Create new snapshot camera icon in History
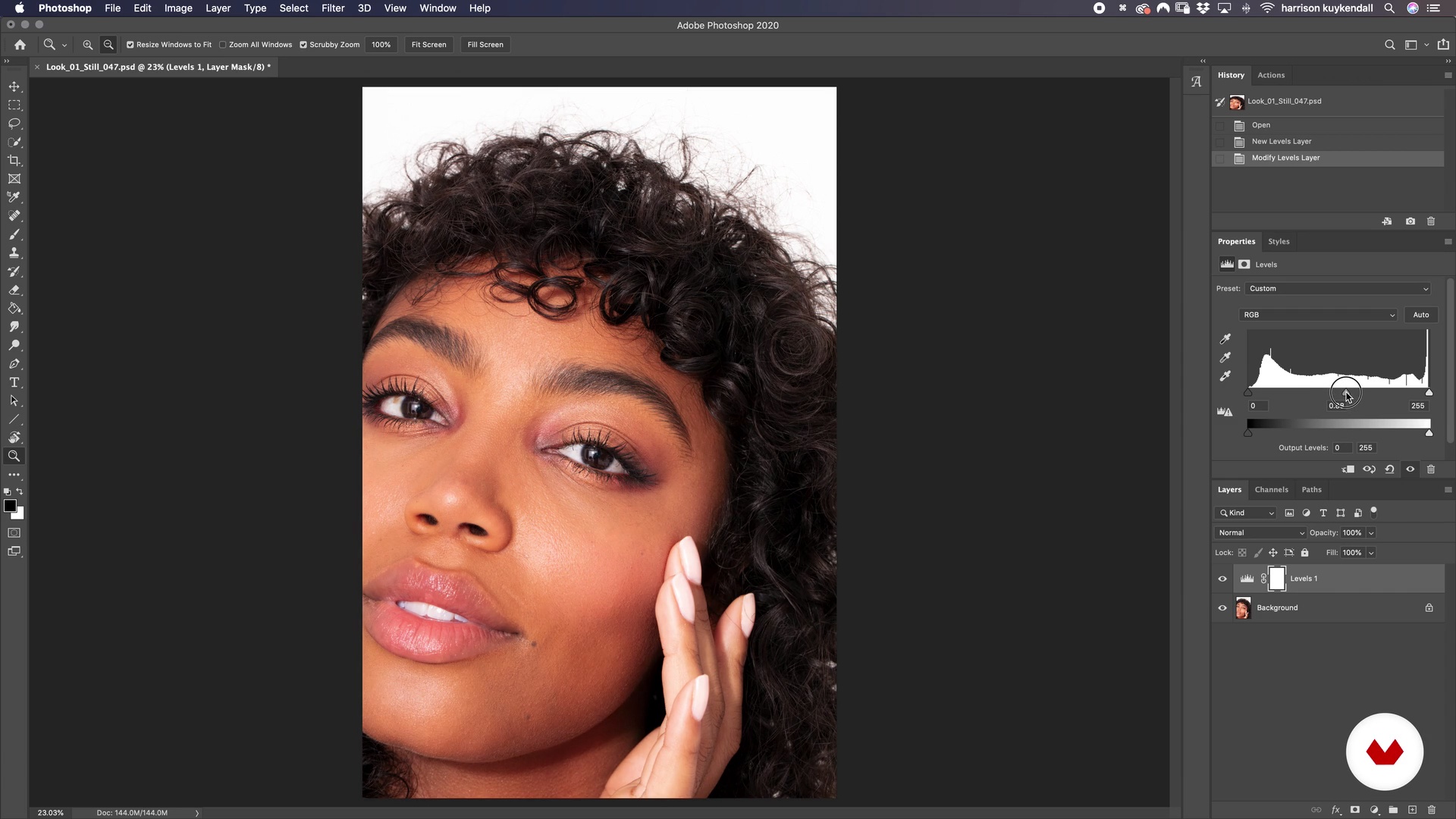The height and width of the screenshot is (819, 1456). coord(1410,221)
